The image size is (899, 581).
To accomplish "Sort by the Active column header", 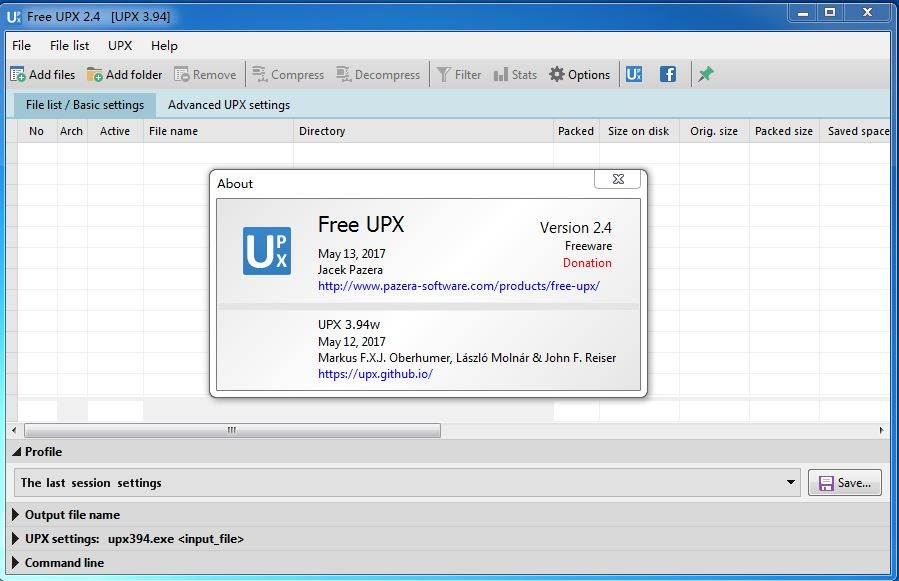I will [115, 131].
